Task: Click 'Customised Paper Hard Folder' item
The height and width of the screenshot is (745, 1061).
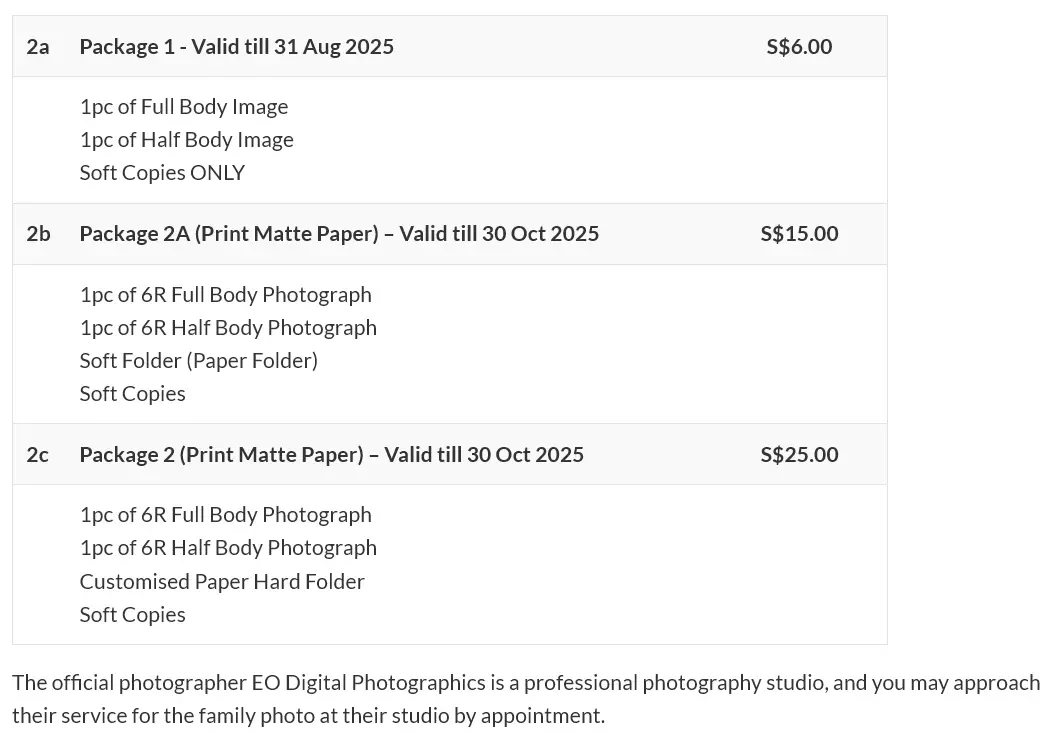Action: 222,581
